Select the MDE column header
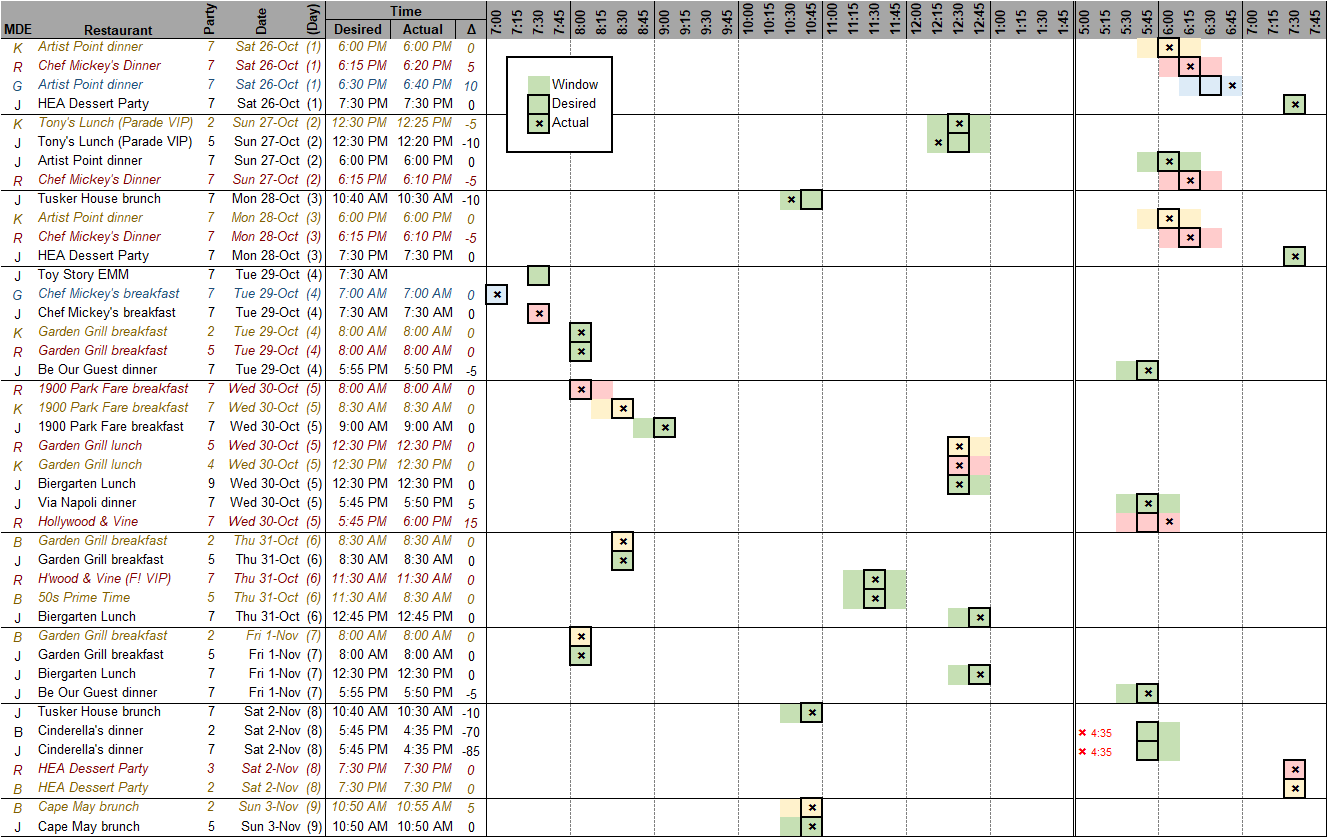The width and height of the screenshot is (1327, 837). (18, 30)
